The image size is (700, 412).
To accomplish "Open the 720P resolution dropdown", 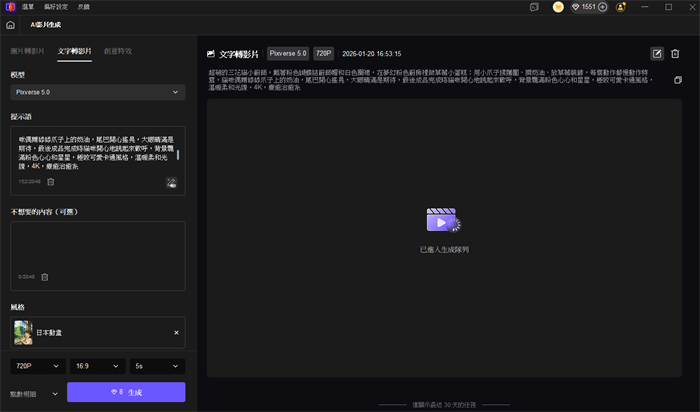I will [x=38, y=366].
